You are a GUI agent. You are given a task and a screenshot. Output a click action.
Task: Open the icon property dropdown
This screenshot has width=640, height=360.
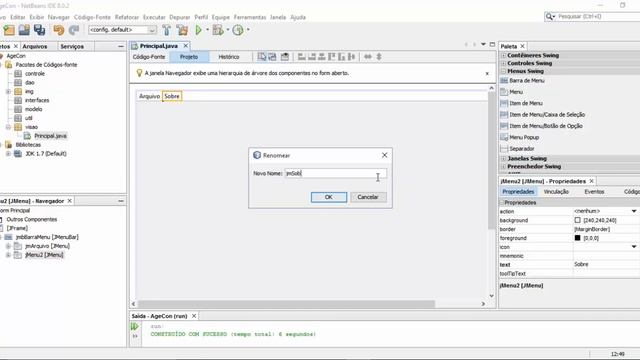coord(634,247)
